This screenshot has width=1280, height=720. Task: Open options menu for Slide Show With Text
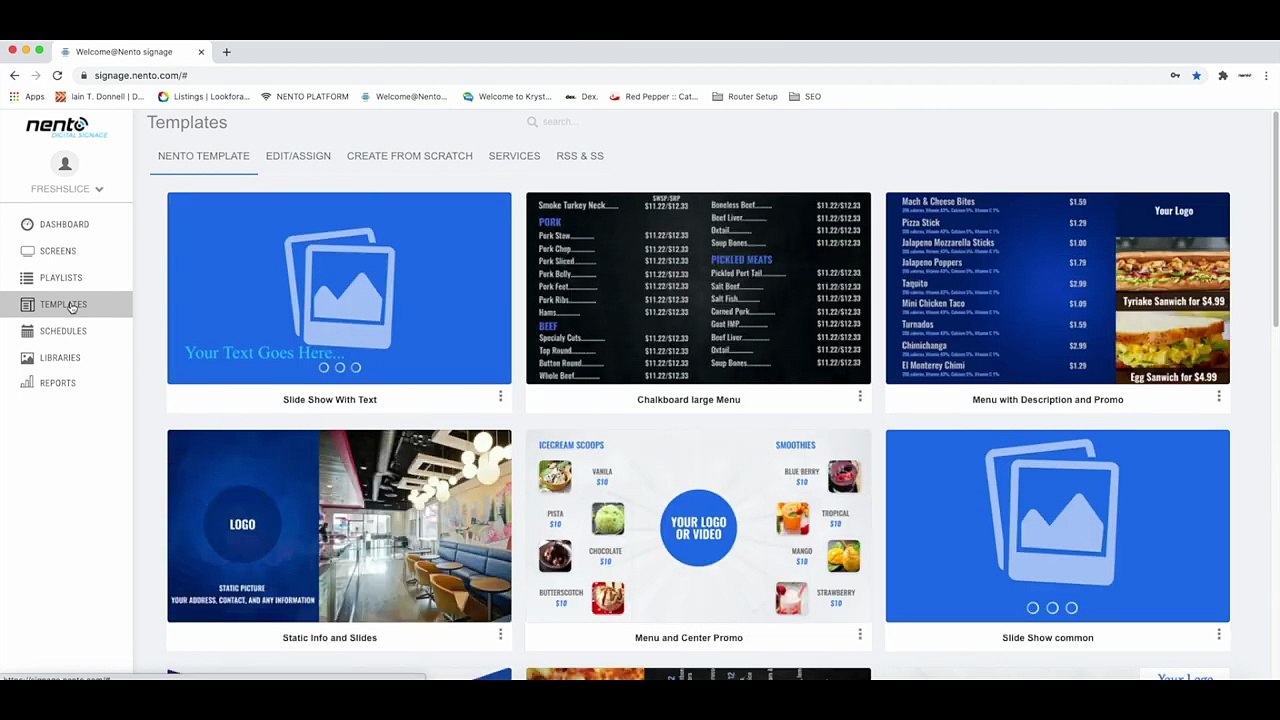coord(501,397)
